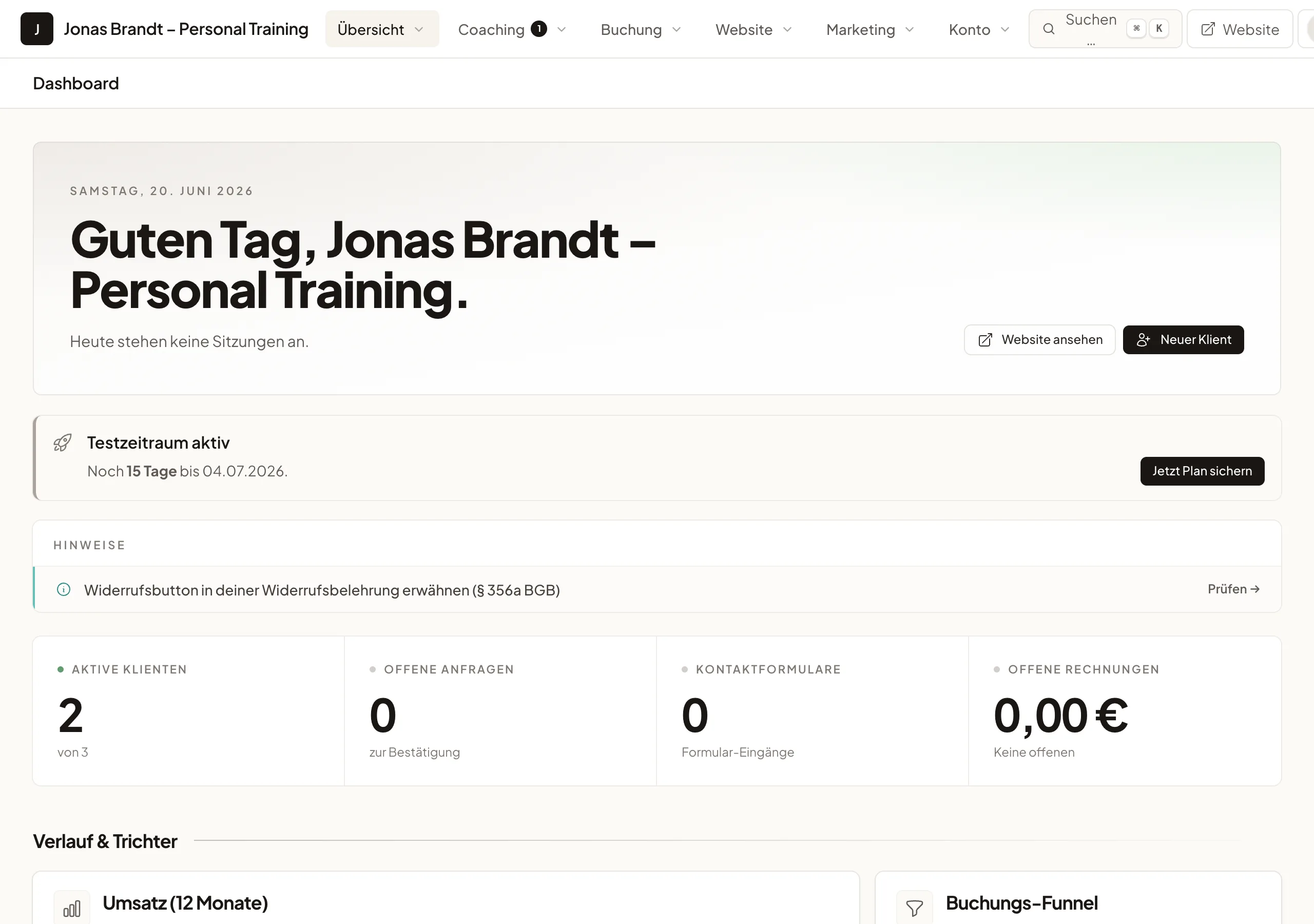Expand the Übersicht dropdown chevron
This screenshot has height=924, width=1314.
point(419,29)
